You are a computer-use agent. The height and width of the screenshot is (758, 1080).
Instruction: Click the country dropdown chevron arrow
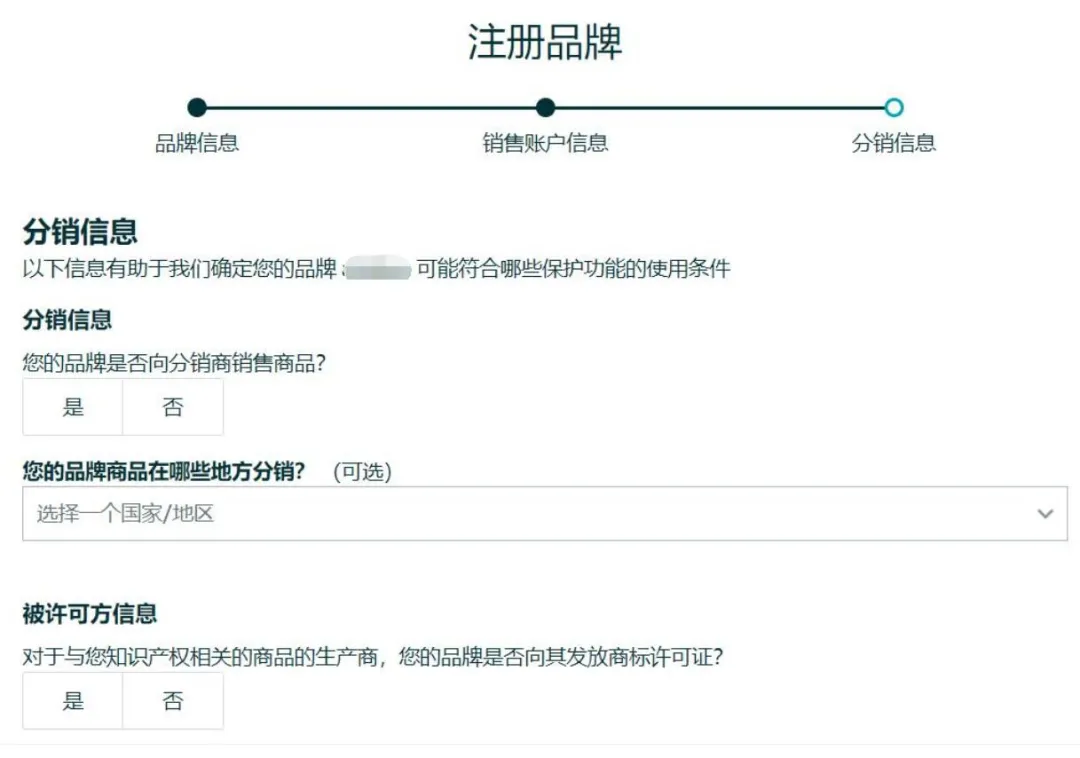coord(1045,514)
